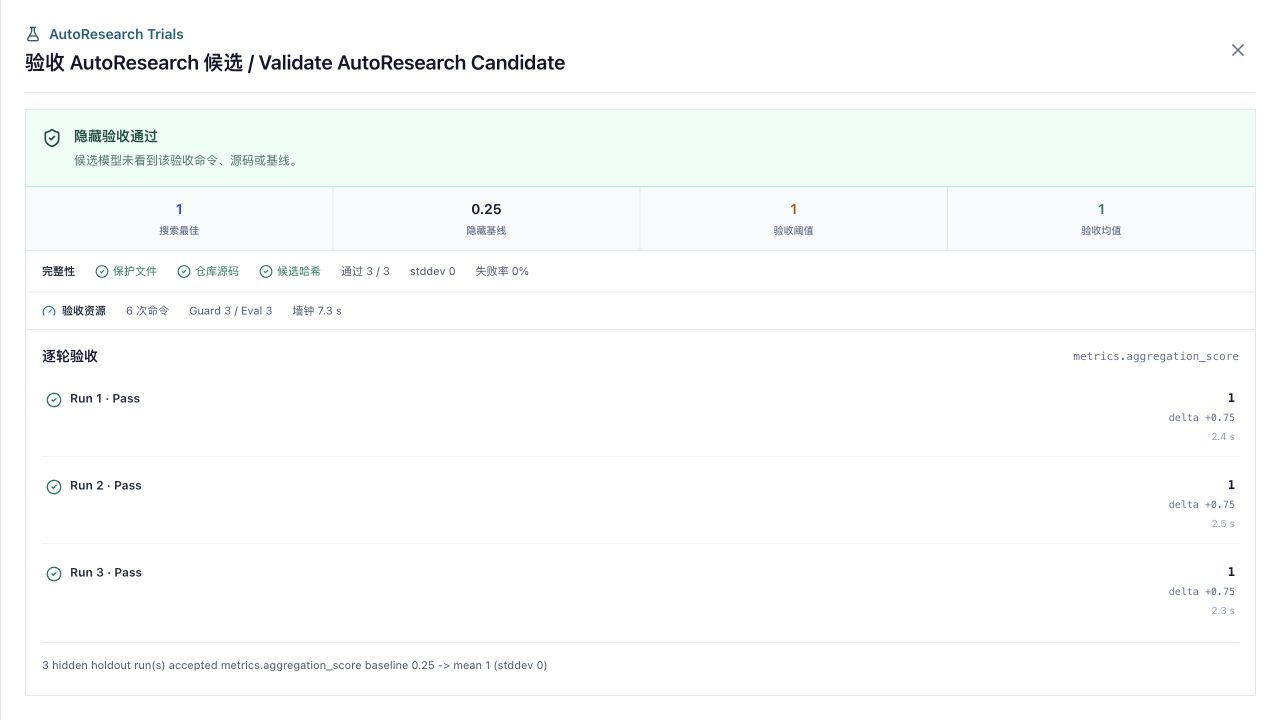Click Run 1 pass check icon
The width and height of the screenshot is (1280, 720).
pyautogui.click(x=54, y=400)
